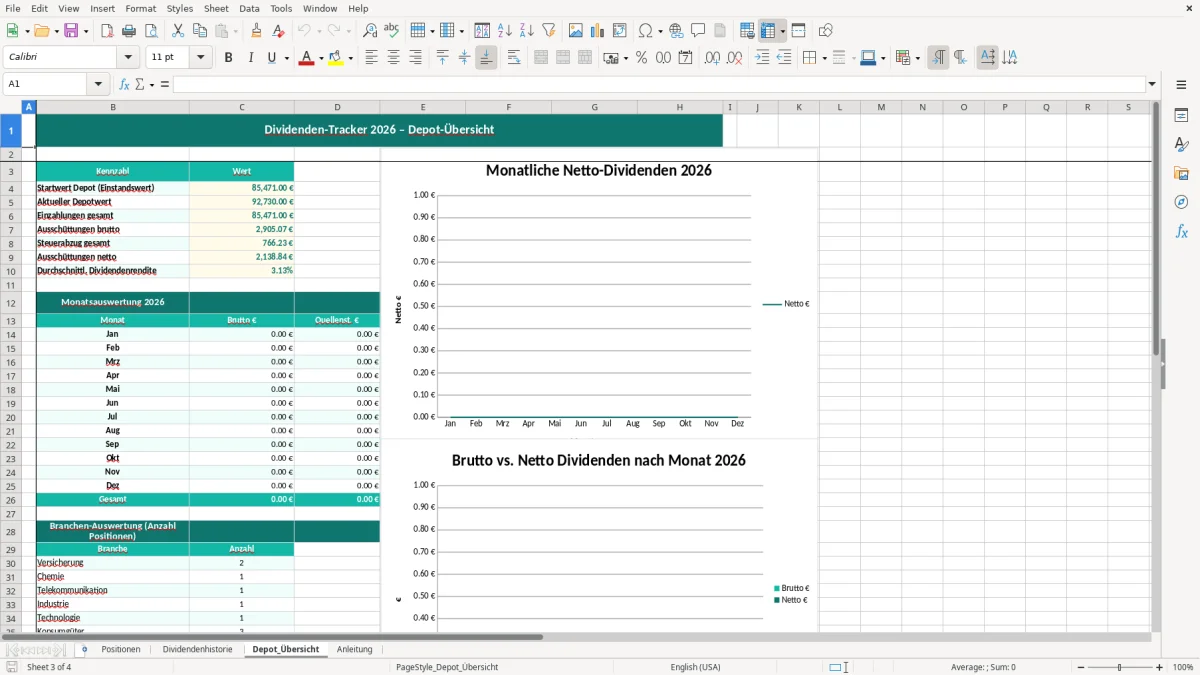1200x675 pixels.
Task: Open the underline style dropdown arrow
Action: click(287, 58)
